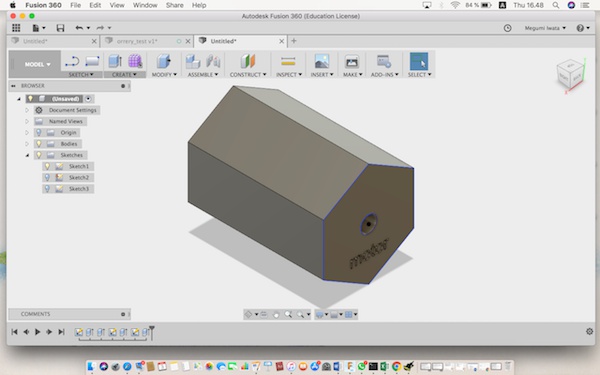Play the timeline
The height and width of the screenshot is (375, 600).
tap(38, 332)
